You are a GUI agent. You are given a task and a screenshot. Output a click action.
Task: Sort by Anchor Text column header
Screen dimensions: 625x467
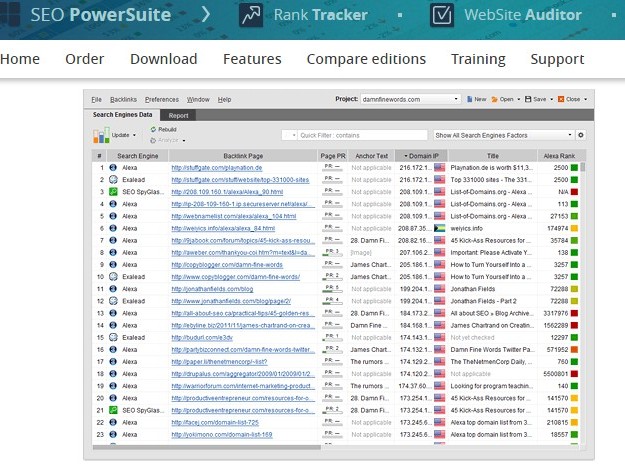point(371,156)
